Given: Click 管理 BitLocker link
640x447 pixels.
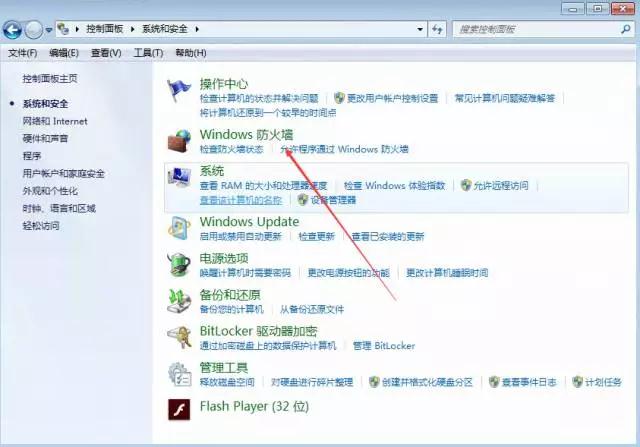Looking at the screenshot, I should 384,346.
